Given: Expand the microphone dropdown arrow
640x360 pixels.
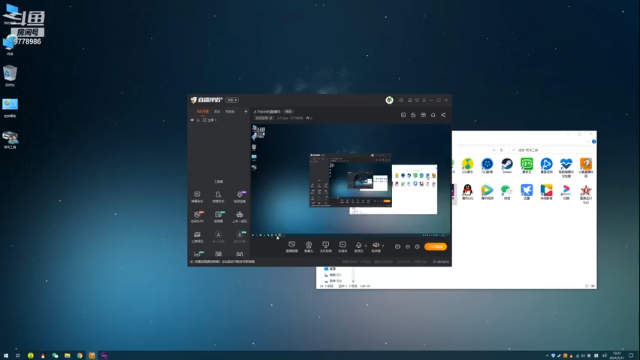Looking at the screenshot, I should point(366,246).
